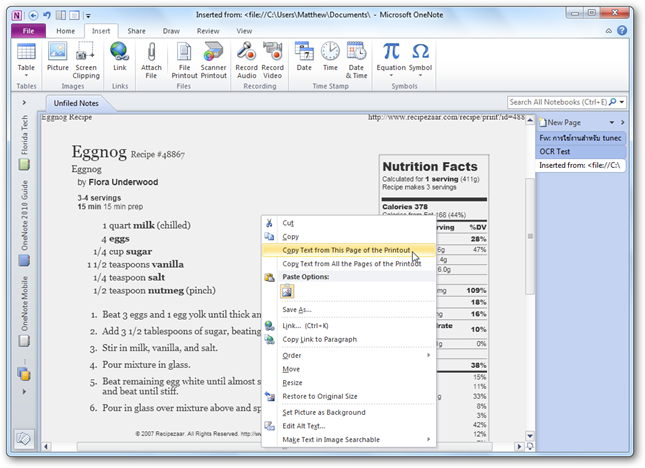Open OneNote Help question mark icon
Screen dimensions: 645x468
(x=622, y=30)
